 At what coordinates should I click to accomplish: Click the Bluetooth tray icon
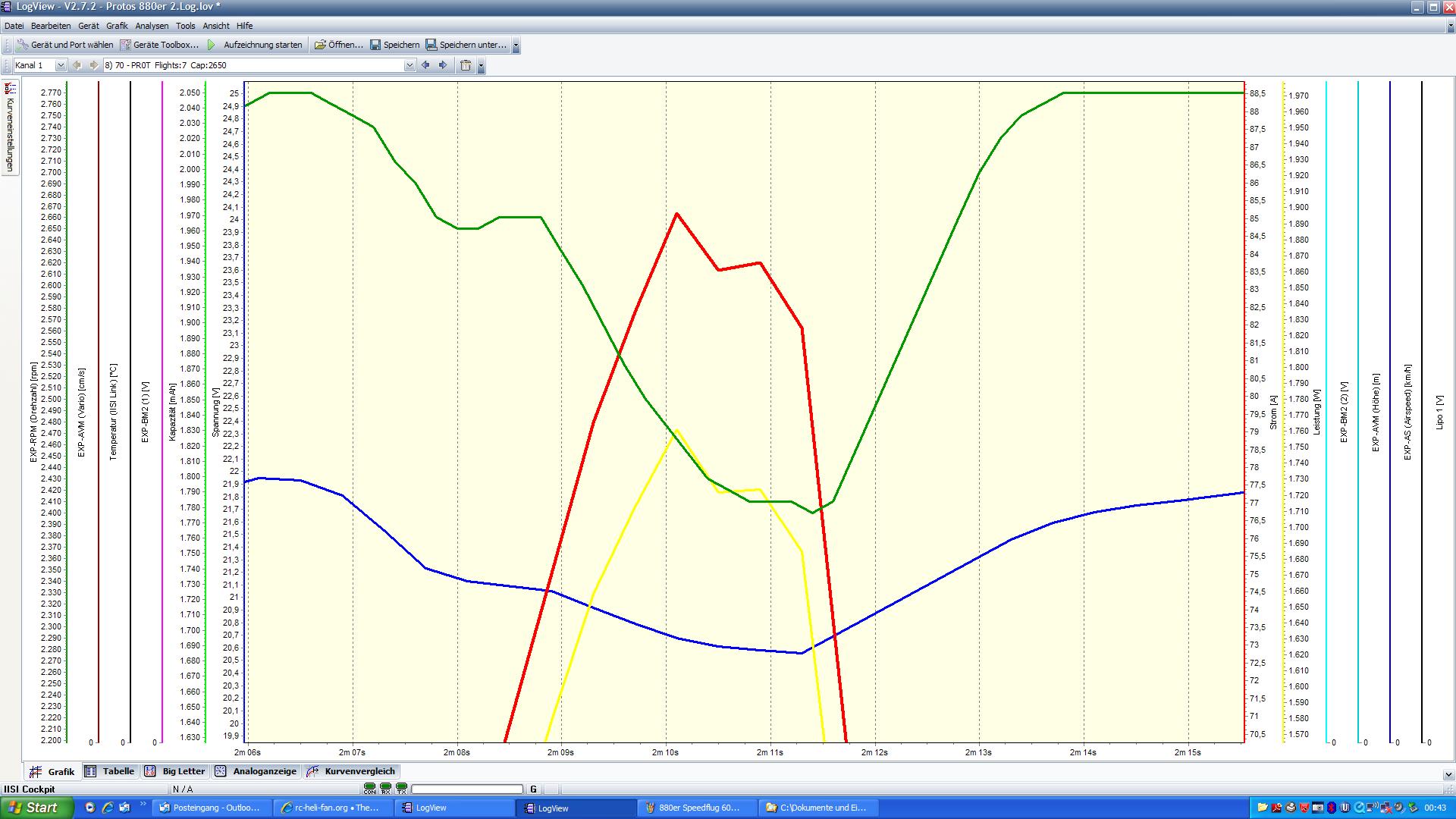pyautogui.click(x=1332, y=808)
